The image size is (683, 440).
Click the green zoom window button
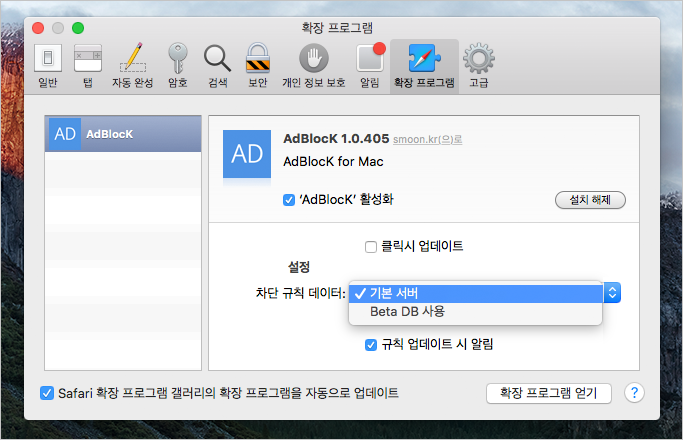click(x=78, y=28)
